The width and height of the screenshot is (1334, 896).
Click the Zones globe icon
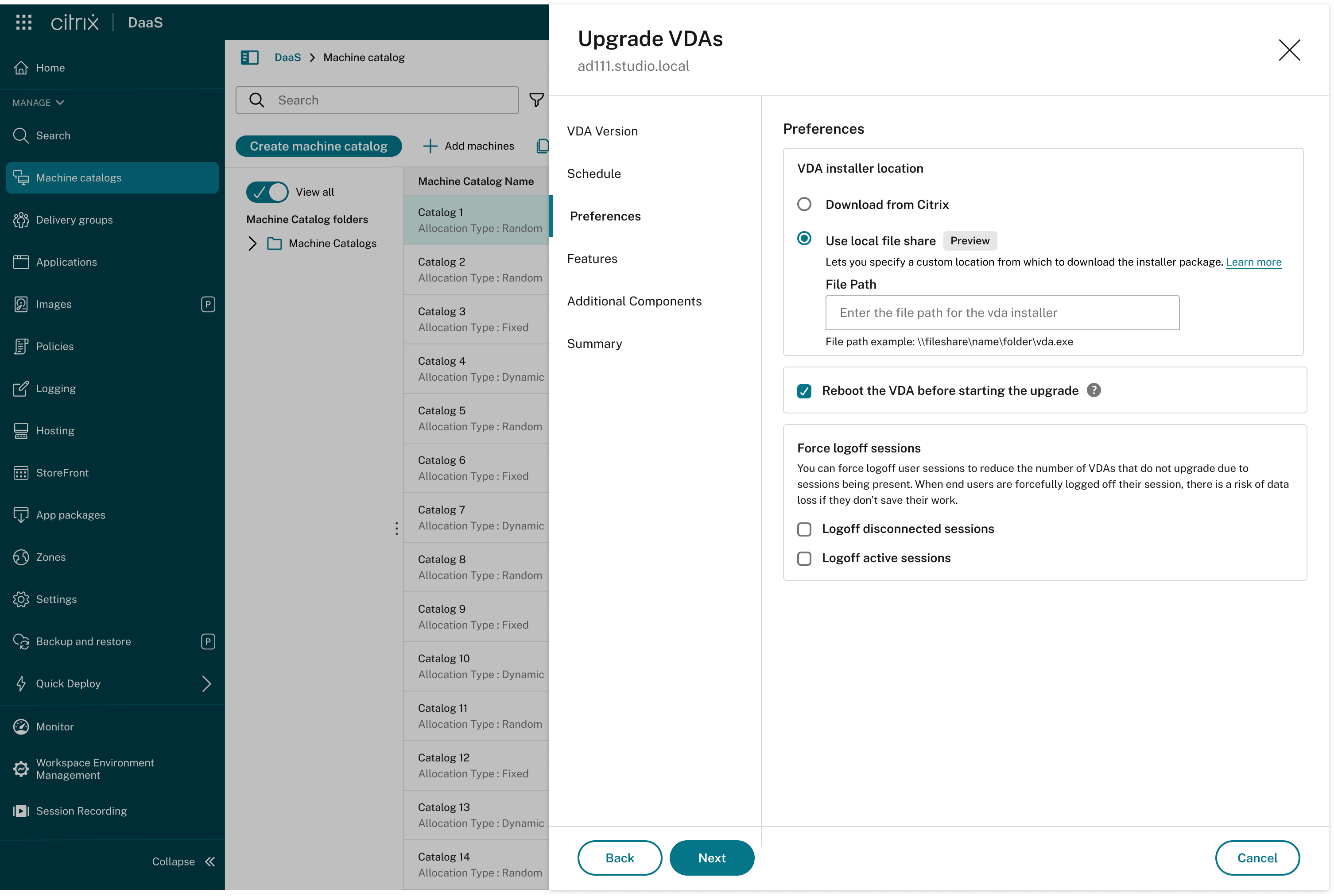point(21,557)
